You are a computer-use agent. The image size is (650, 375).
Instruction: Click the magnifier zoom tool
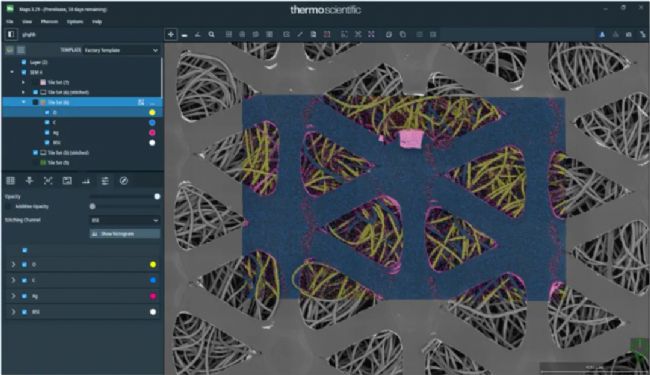(211, 34)
